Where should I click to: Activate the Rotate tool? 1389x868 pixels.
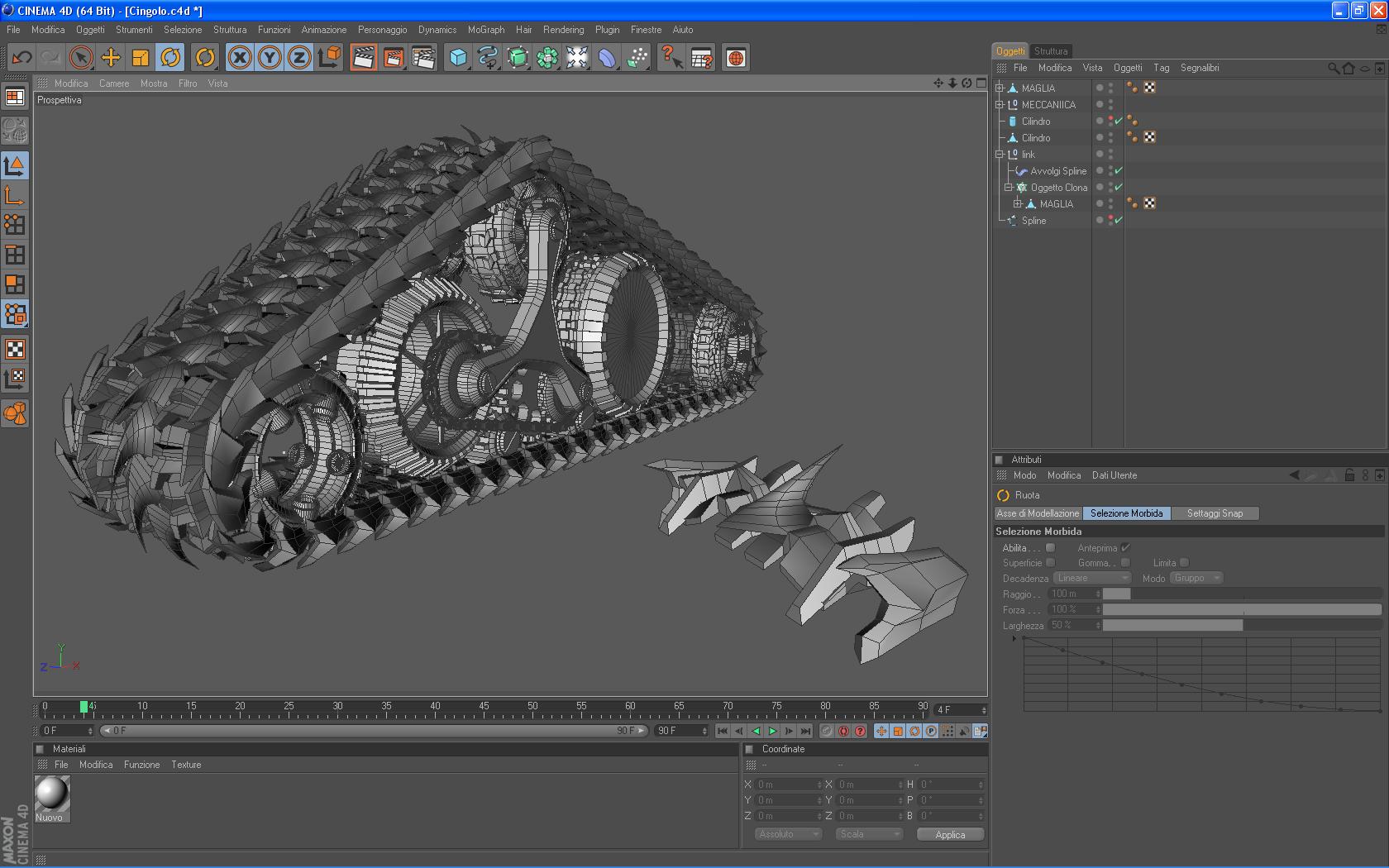tap(170, 58)
